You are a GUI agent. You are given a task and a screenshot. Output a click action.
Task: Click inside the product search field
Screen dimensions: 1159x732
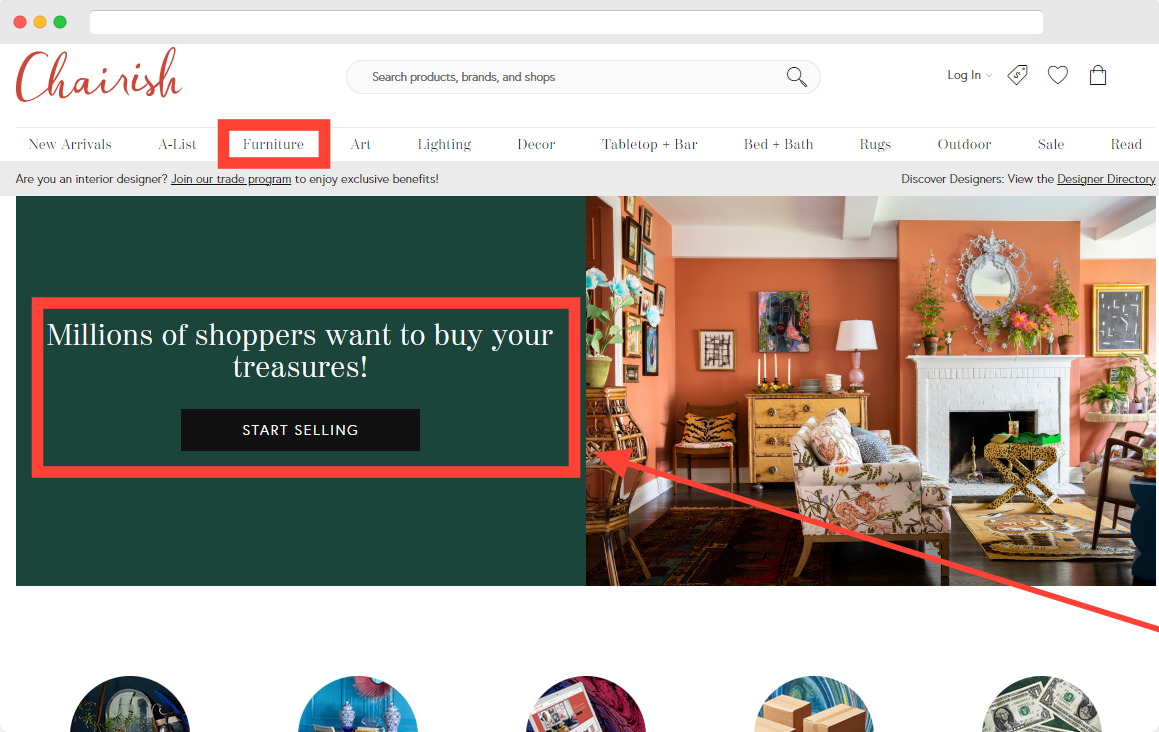[560, 76]
